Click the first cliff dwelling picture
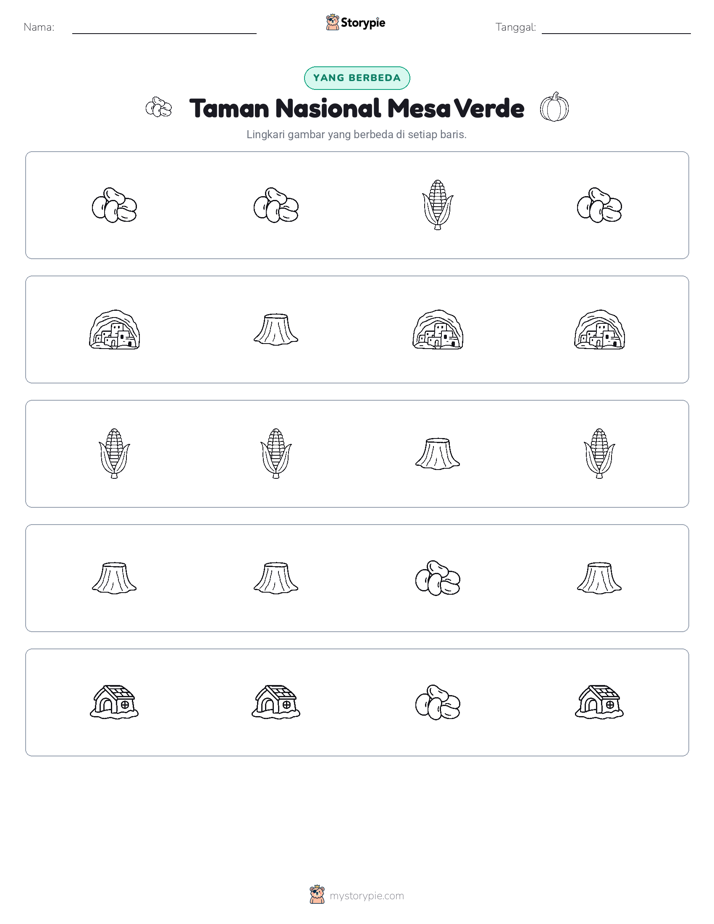 pos(114,329)
